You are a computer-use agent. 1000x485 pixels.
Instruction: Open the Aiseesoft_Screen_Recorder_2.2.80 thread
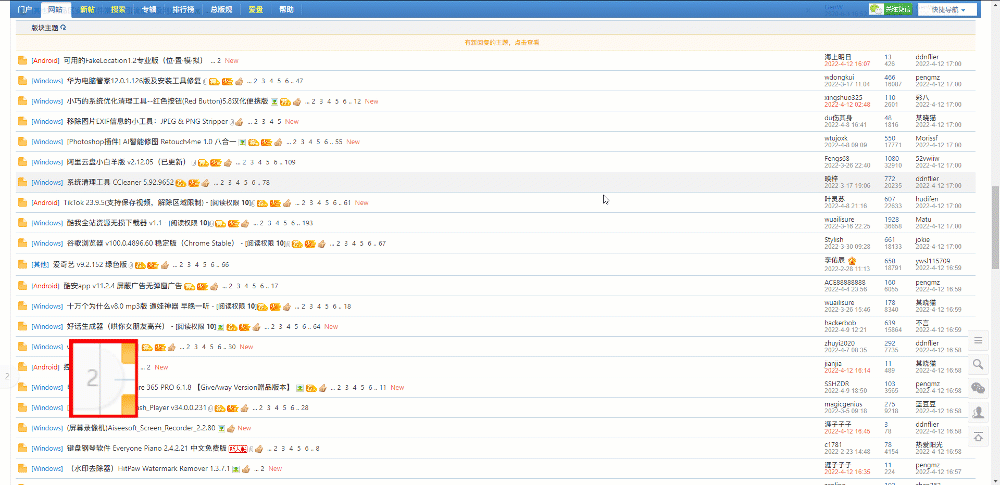[141, 428]
